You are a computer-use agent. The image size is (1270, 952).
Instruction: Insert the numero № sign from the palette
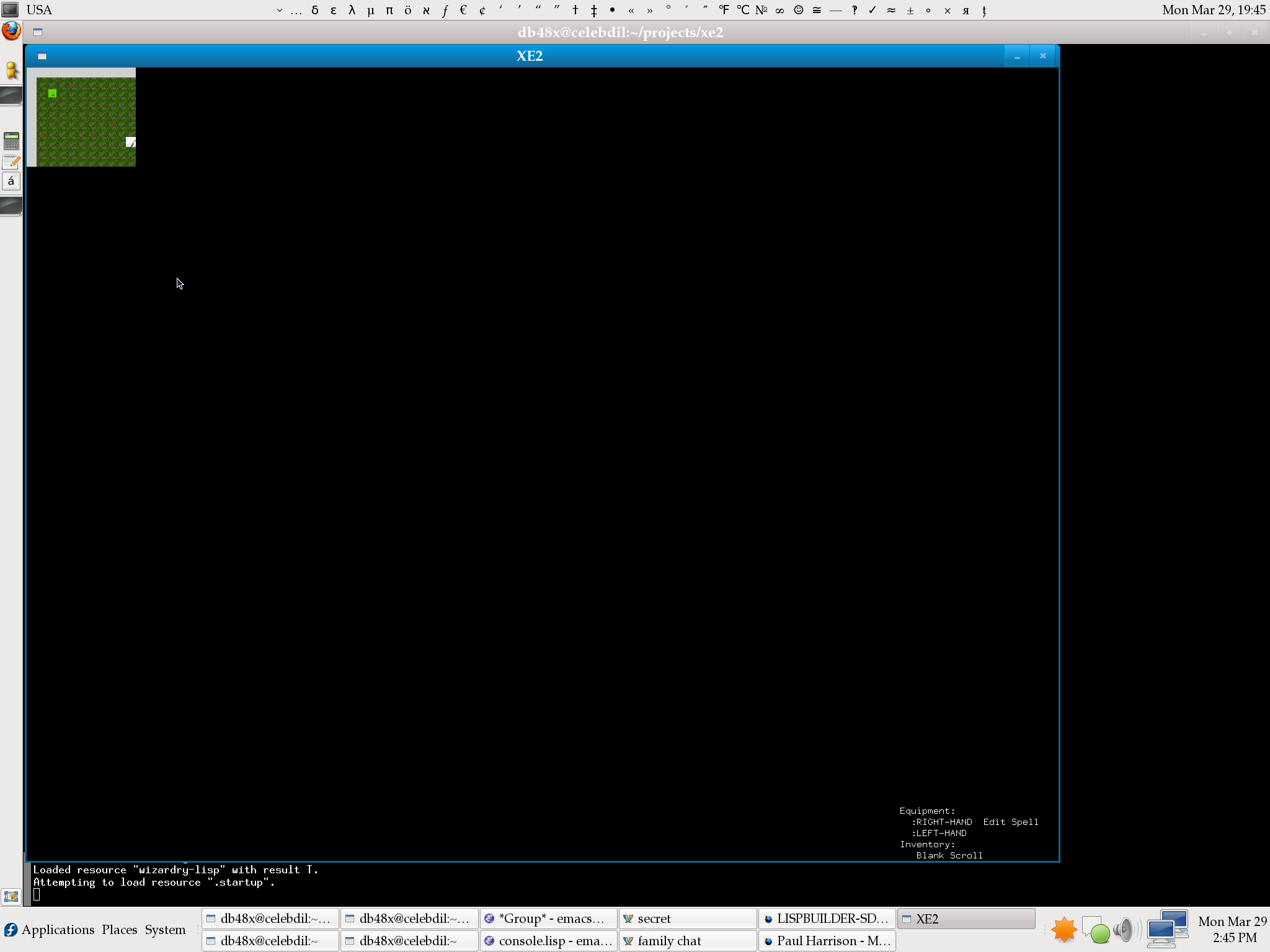(762, 10)
